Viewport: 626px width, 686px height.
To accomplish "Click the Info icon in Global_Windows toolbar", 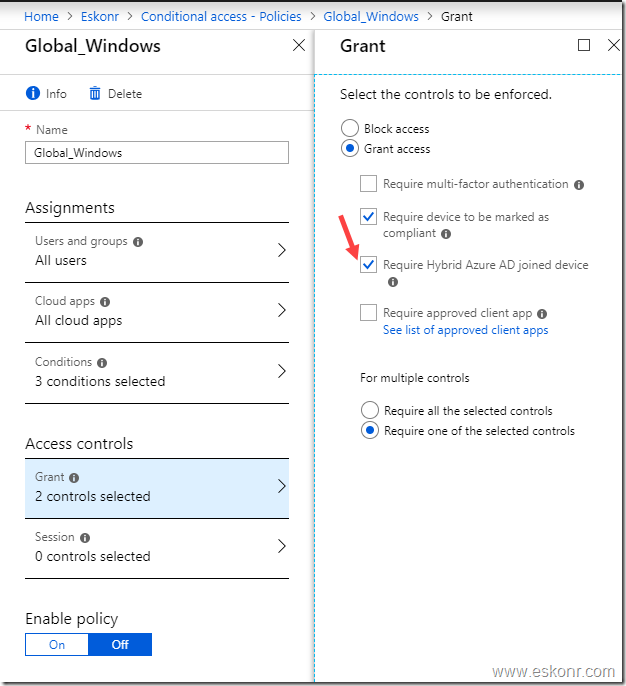I will click(x=33, y=93).
